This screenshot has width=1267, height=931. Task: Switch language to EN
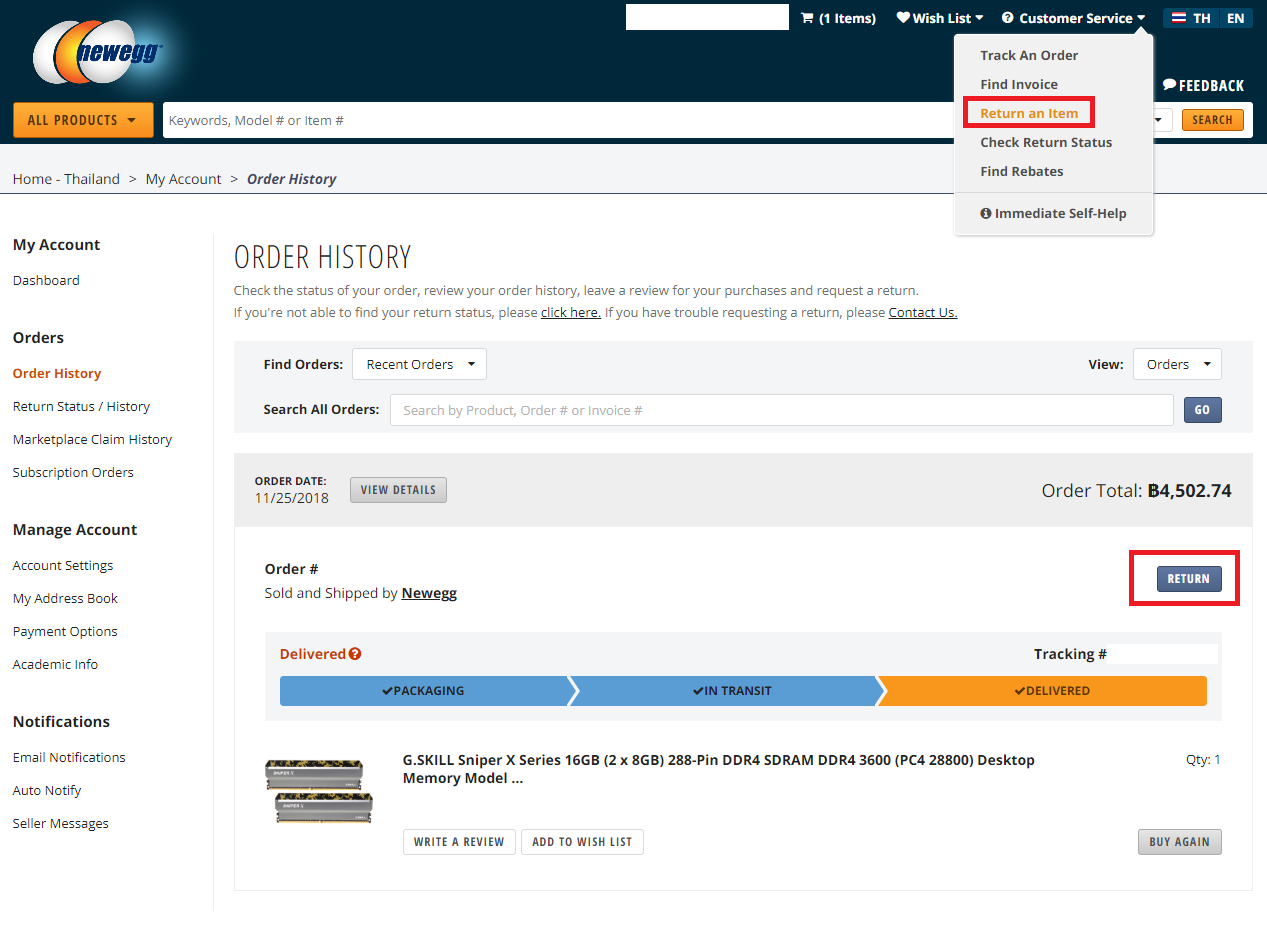tap(1236, 18)
